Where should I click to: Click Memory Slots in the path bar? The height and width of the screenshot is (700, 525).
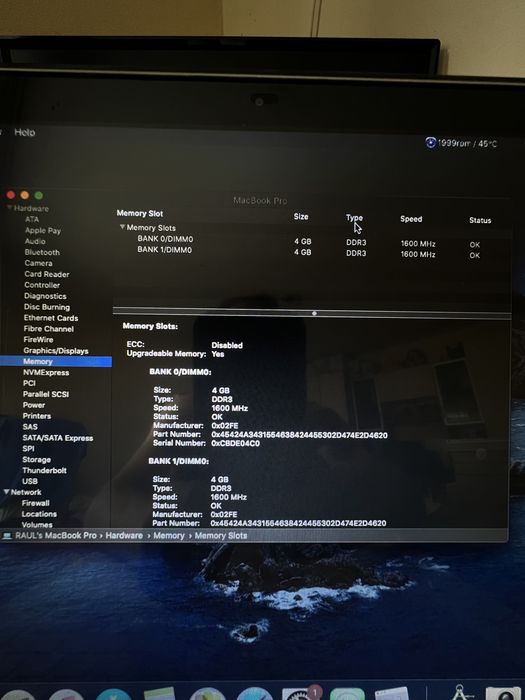coord(221,535)
